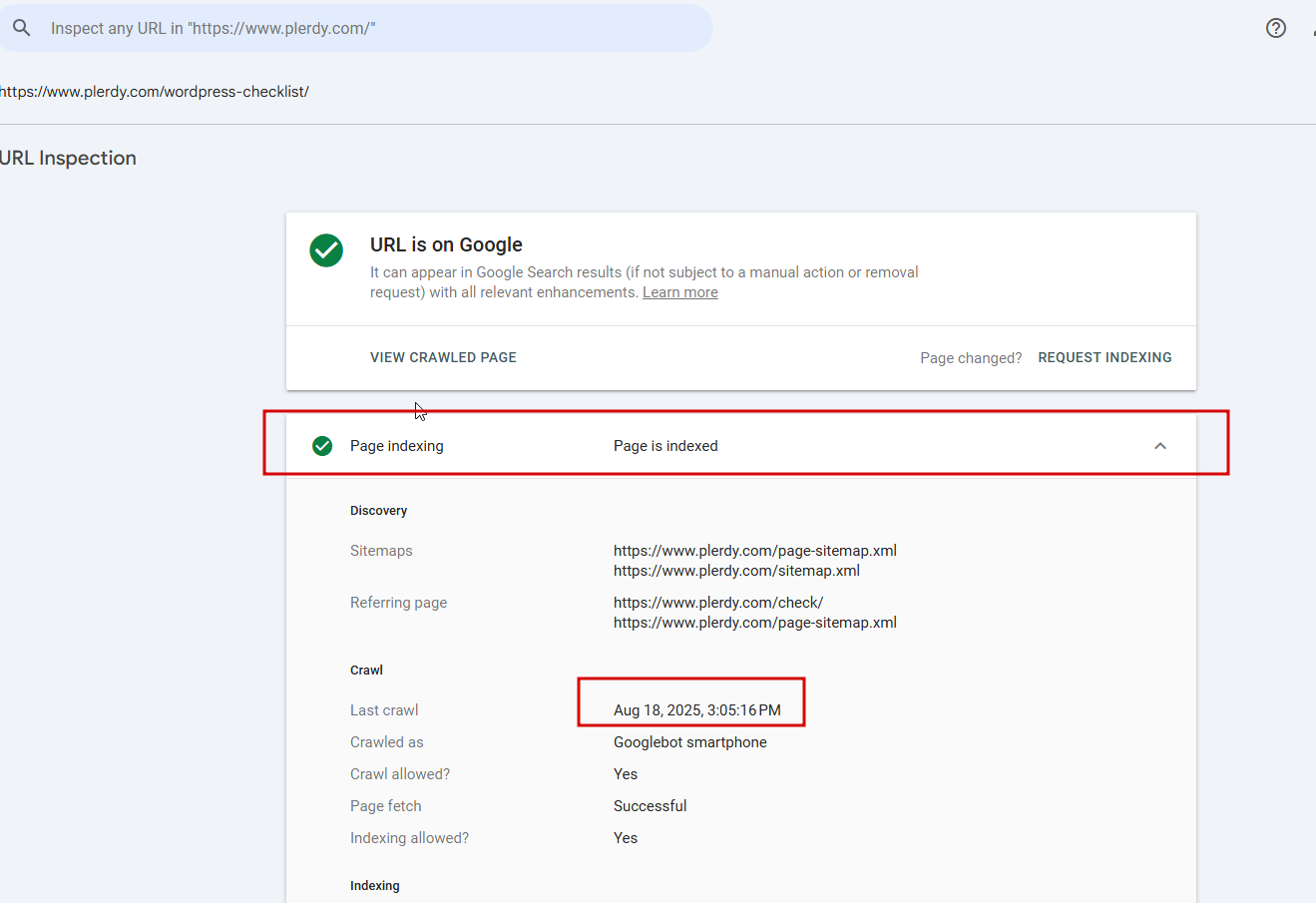1316x903 pixels.
Task: Click the Crawled as label
Action: (387, 742)
